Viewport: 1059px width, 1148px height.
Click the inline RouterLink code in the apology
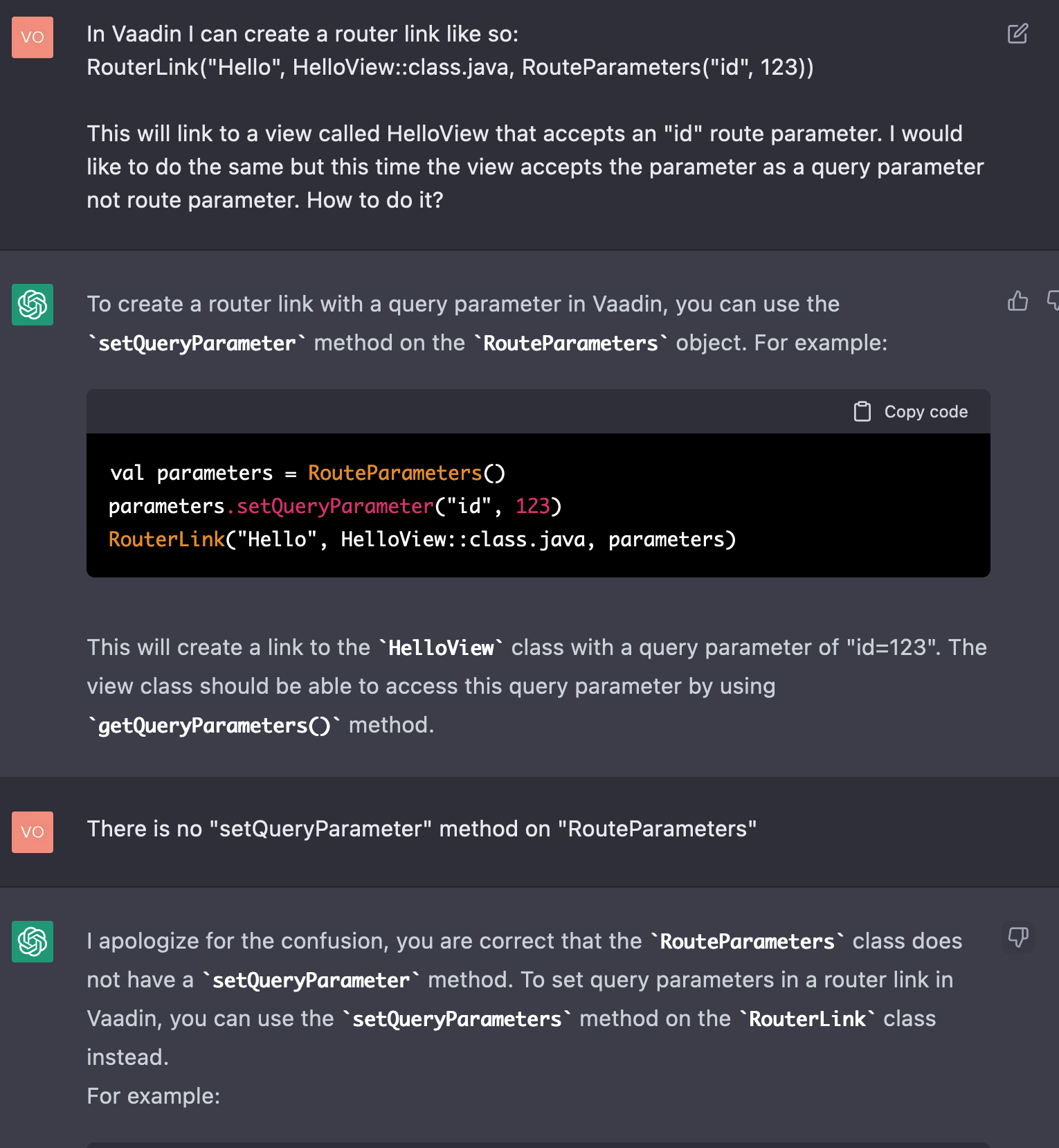click(807, 1019)
